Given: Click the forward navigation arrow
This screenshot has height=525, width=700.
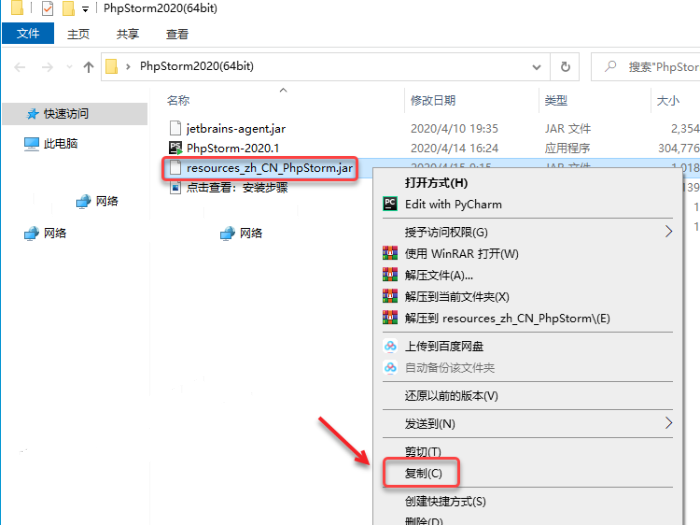Looking at the screenshot, I should tap(47, 67).
